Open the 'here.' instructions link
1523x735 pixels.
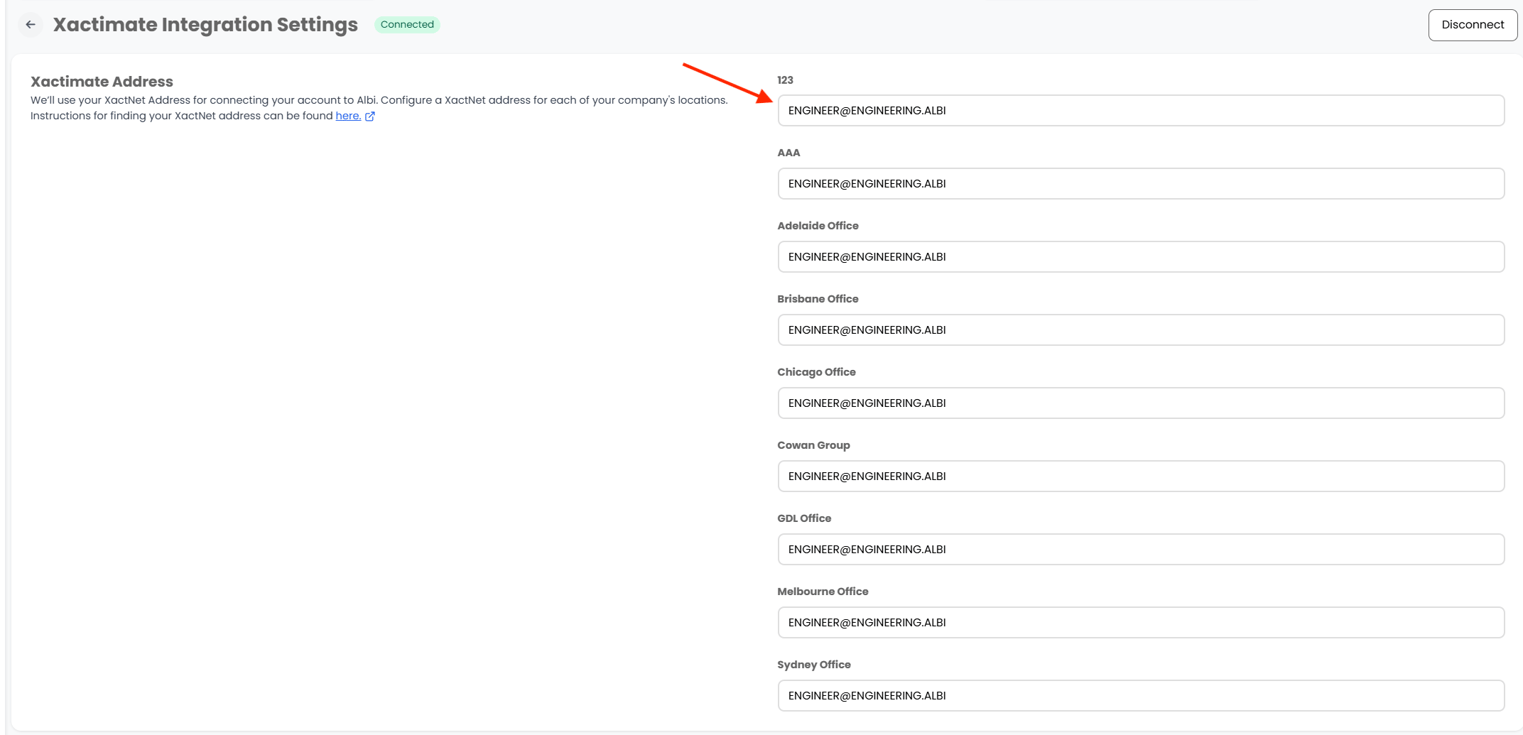pyautogui.click(x=348, y=116)
